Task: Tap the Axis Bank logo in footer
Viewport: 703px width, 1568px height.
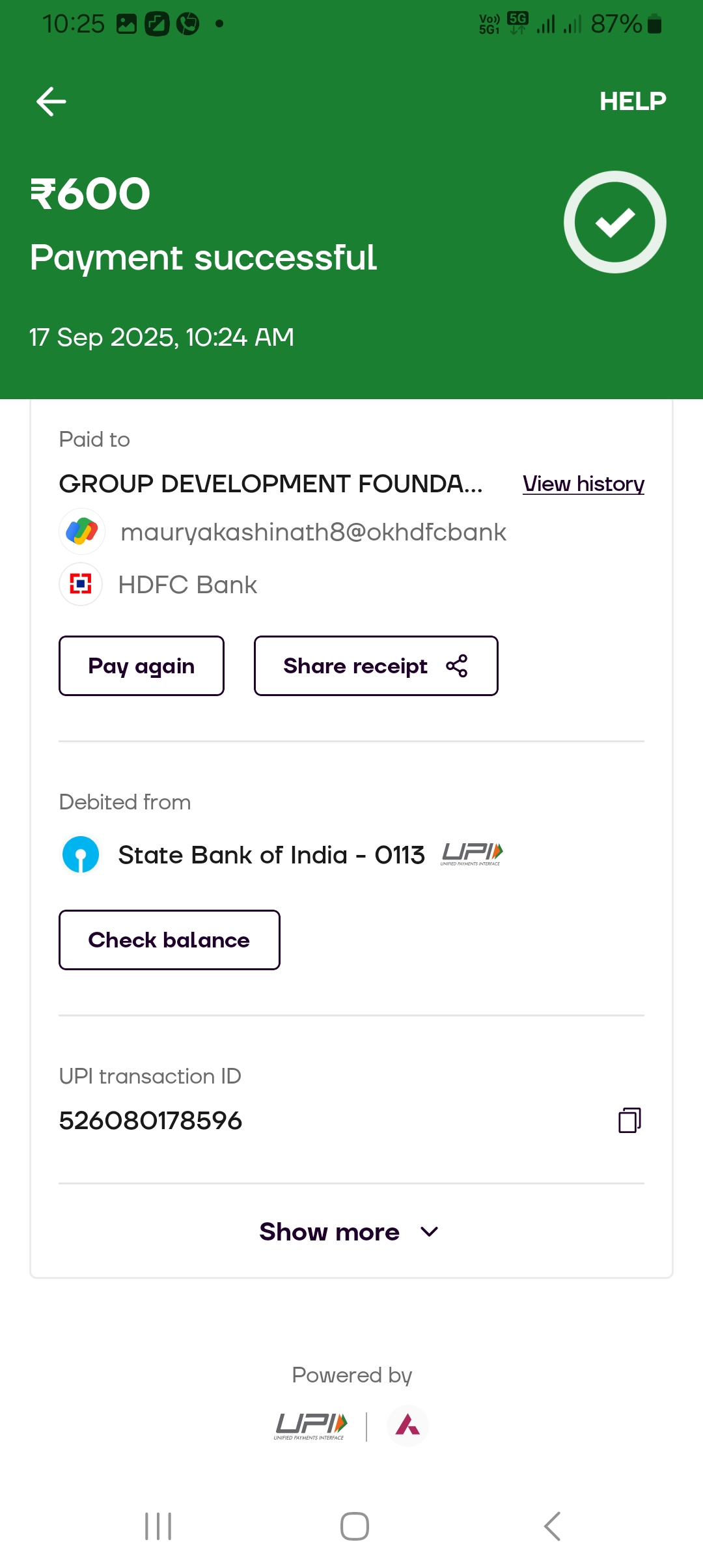Action: tap(407, 1426)
